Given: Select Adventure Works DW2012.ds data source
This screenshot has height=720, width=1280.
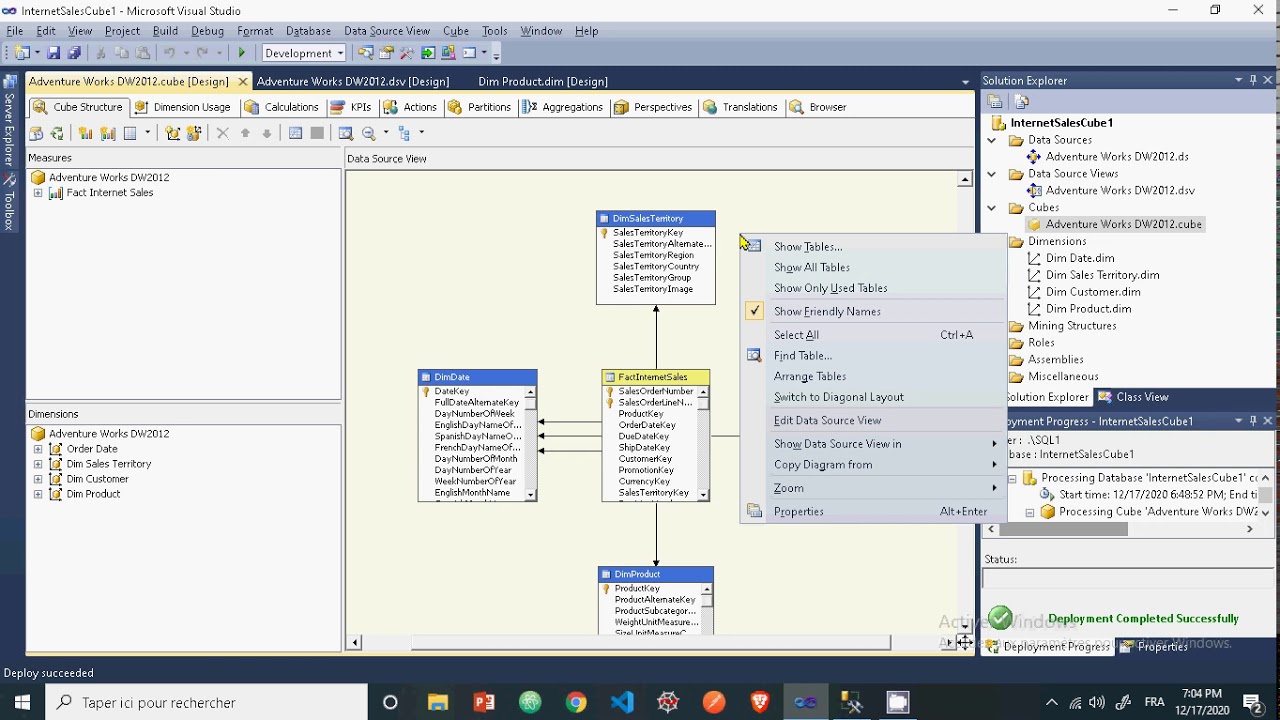Looking at the screenshot, I should pyautogui.click(x=1117, y=156).
